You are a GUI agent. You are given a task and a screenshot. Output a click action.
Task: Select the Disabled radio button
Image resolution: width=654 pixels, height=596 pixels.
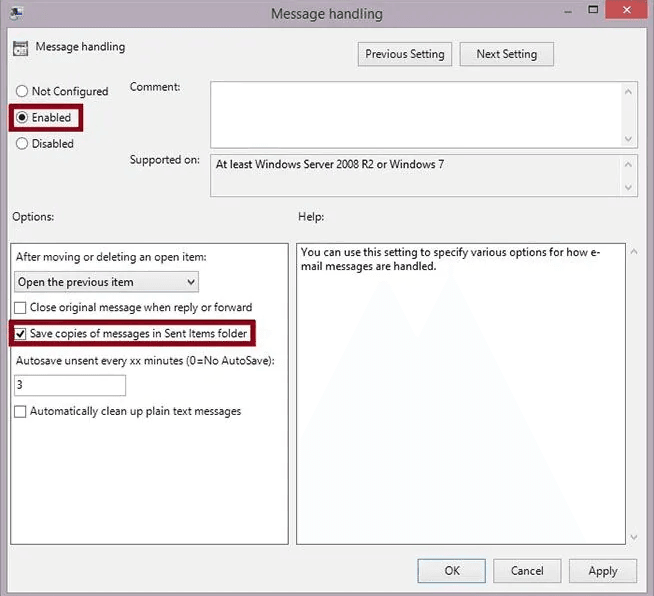pyautogui.click(x=22, y=143)
